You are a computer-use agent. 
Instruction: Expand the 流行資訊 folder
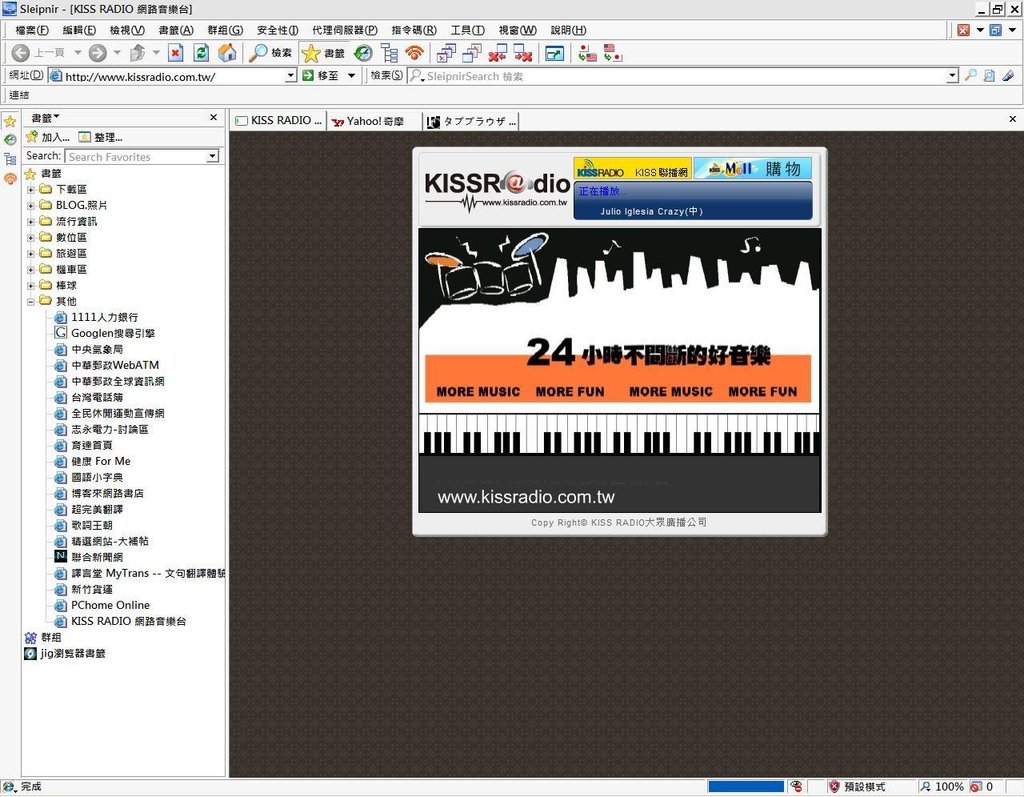coord(31,221)
